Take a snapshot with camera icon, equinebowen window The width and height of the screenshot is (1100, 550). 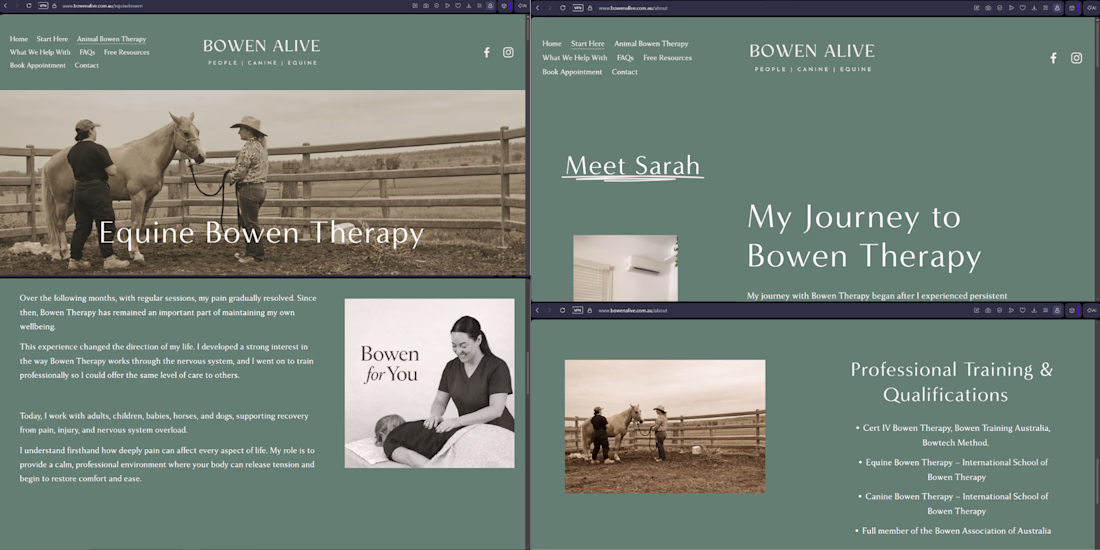pos(426,6)
